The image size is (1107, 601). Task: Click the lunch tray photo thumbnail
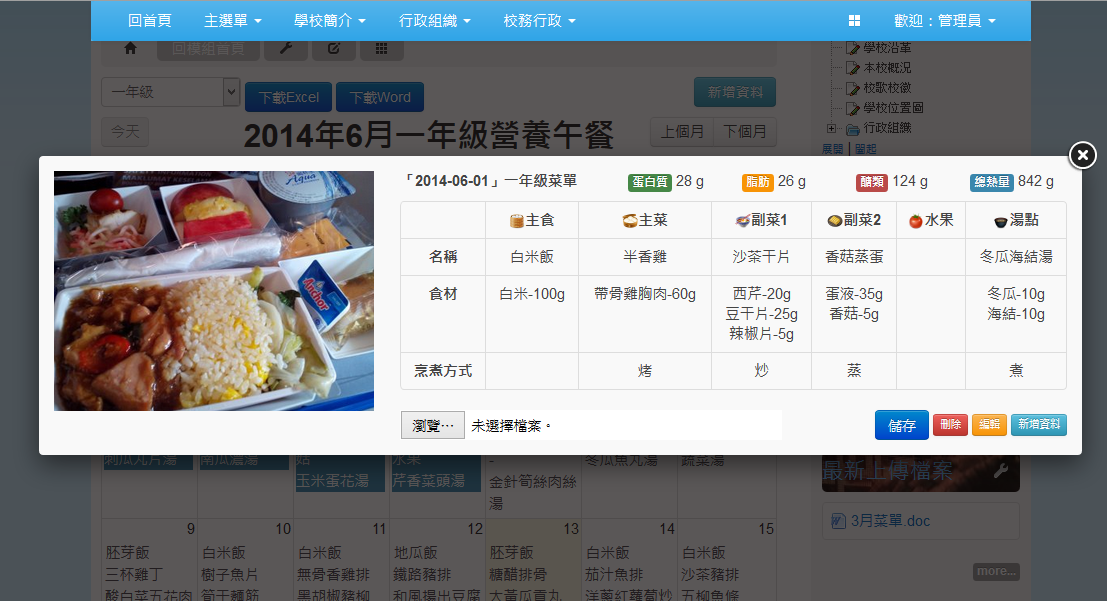pos(214,291)
